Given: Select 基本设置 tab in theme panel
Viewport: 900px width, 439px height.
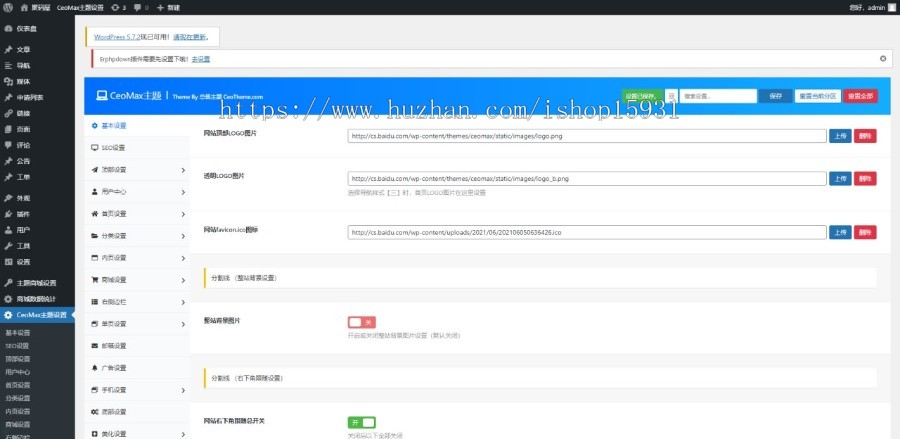Looking at the screenshot, I should (137, 126).
